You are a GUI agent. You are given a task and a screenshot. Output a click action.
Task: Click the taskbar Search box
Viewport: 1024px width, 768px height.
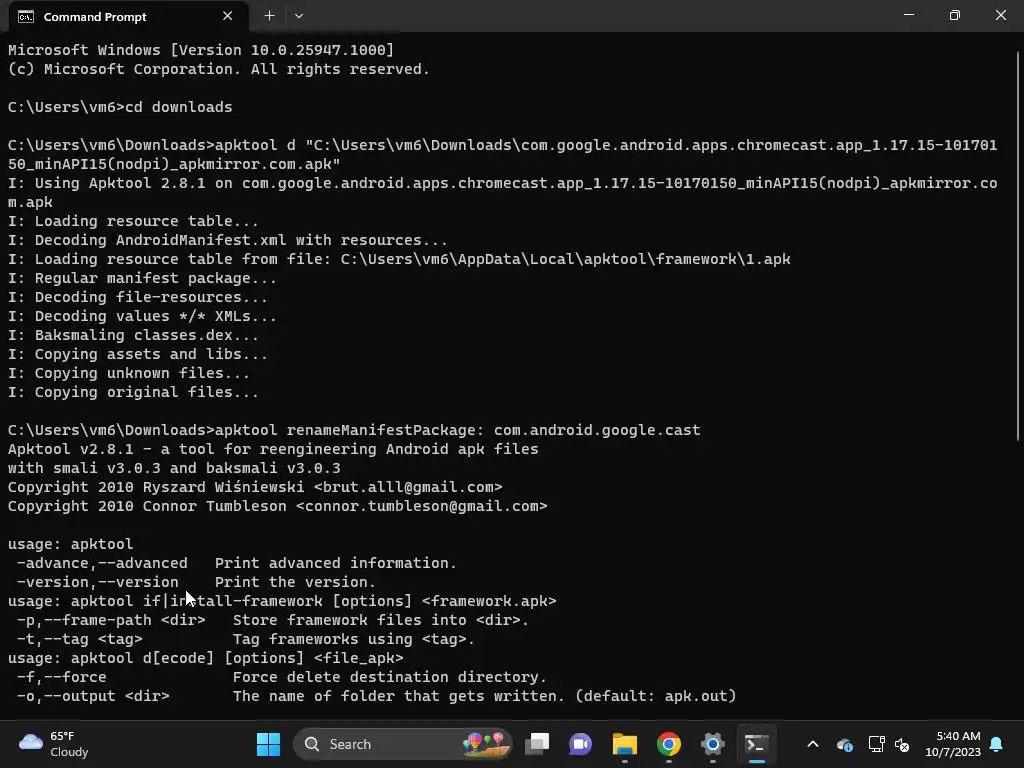pyautogui.click(x=403, y=744)
